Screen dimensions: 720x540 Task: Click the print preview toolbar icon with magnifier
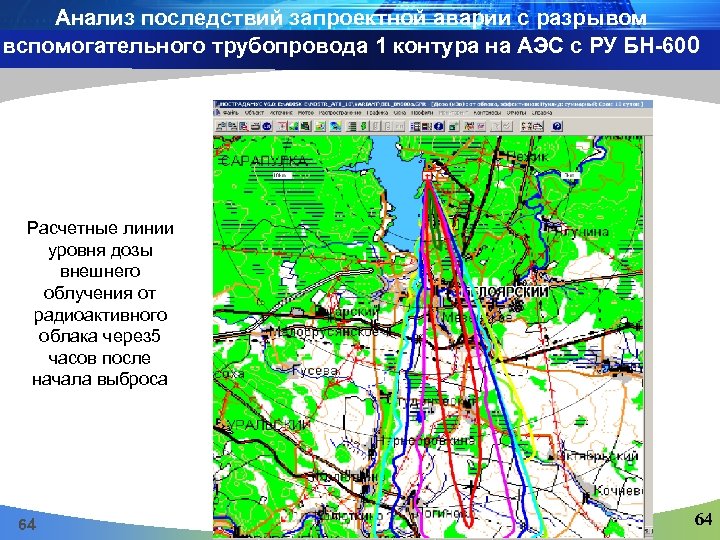point(244,126)
